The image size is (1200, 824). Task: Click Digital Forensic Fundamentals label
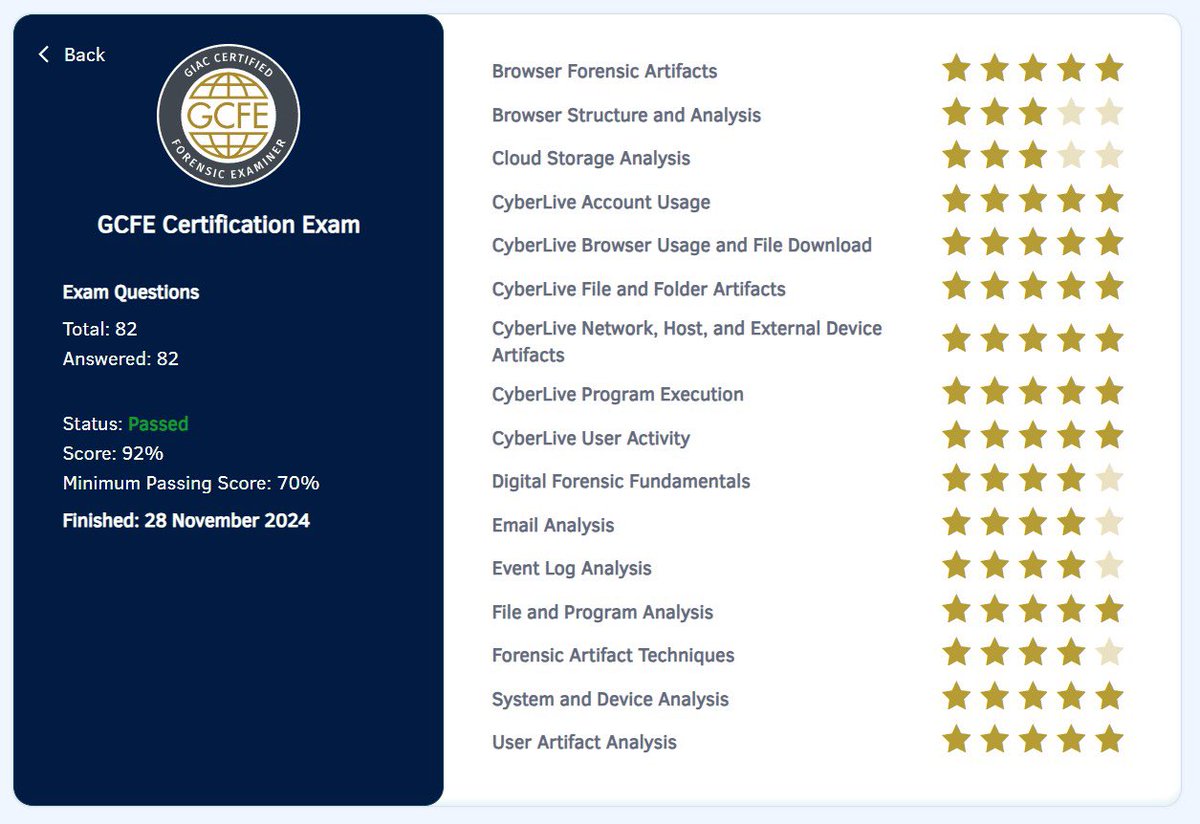[x=621, y=481]
